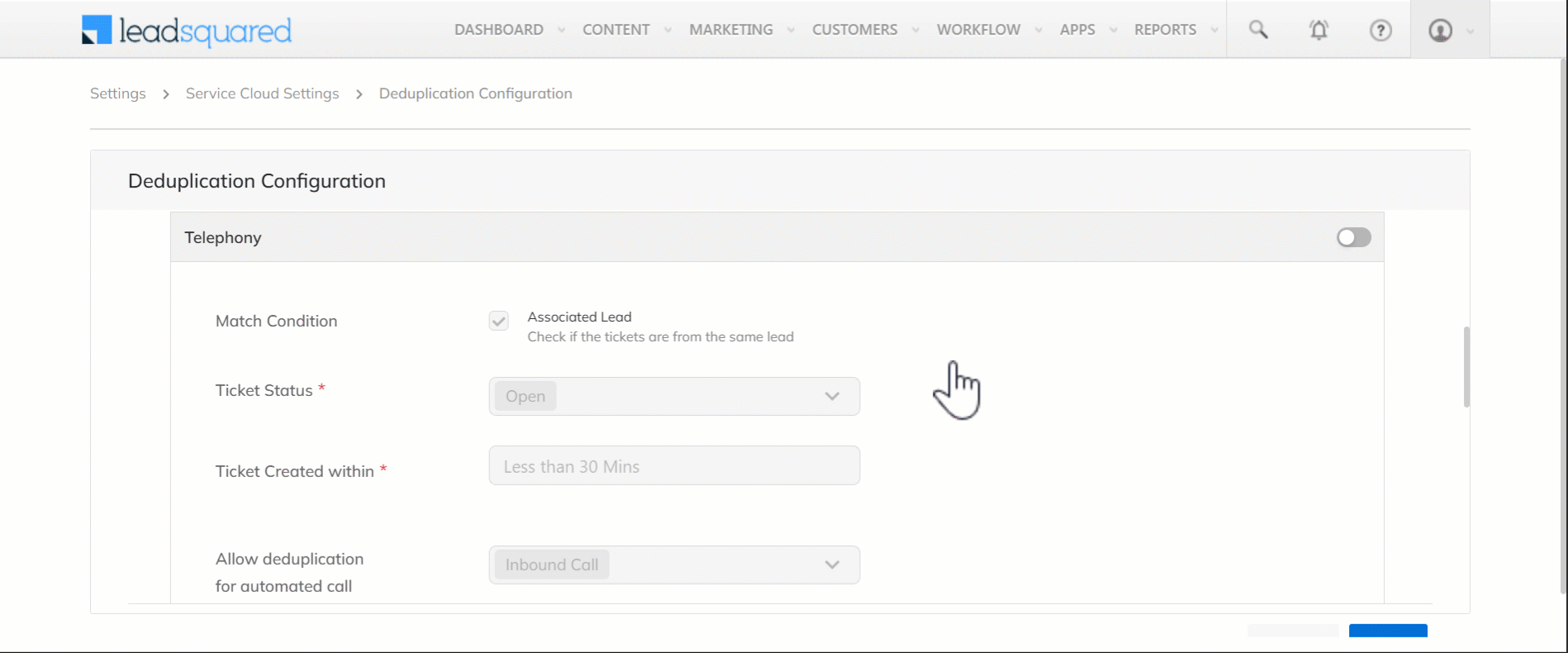Expand the arrow beside DASHBOARD

(561, 30)
